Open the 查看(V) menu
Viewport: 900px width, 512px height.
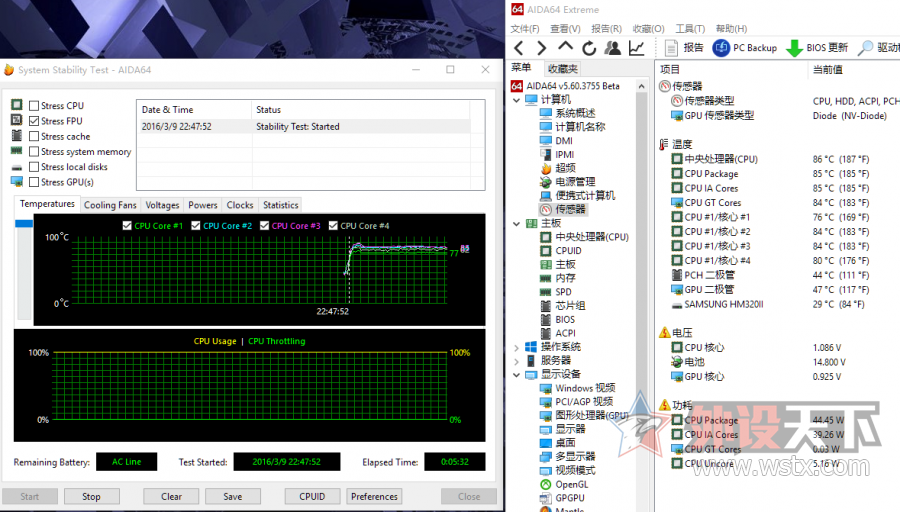pyautogui.click(x=565, y=29)
